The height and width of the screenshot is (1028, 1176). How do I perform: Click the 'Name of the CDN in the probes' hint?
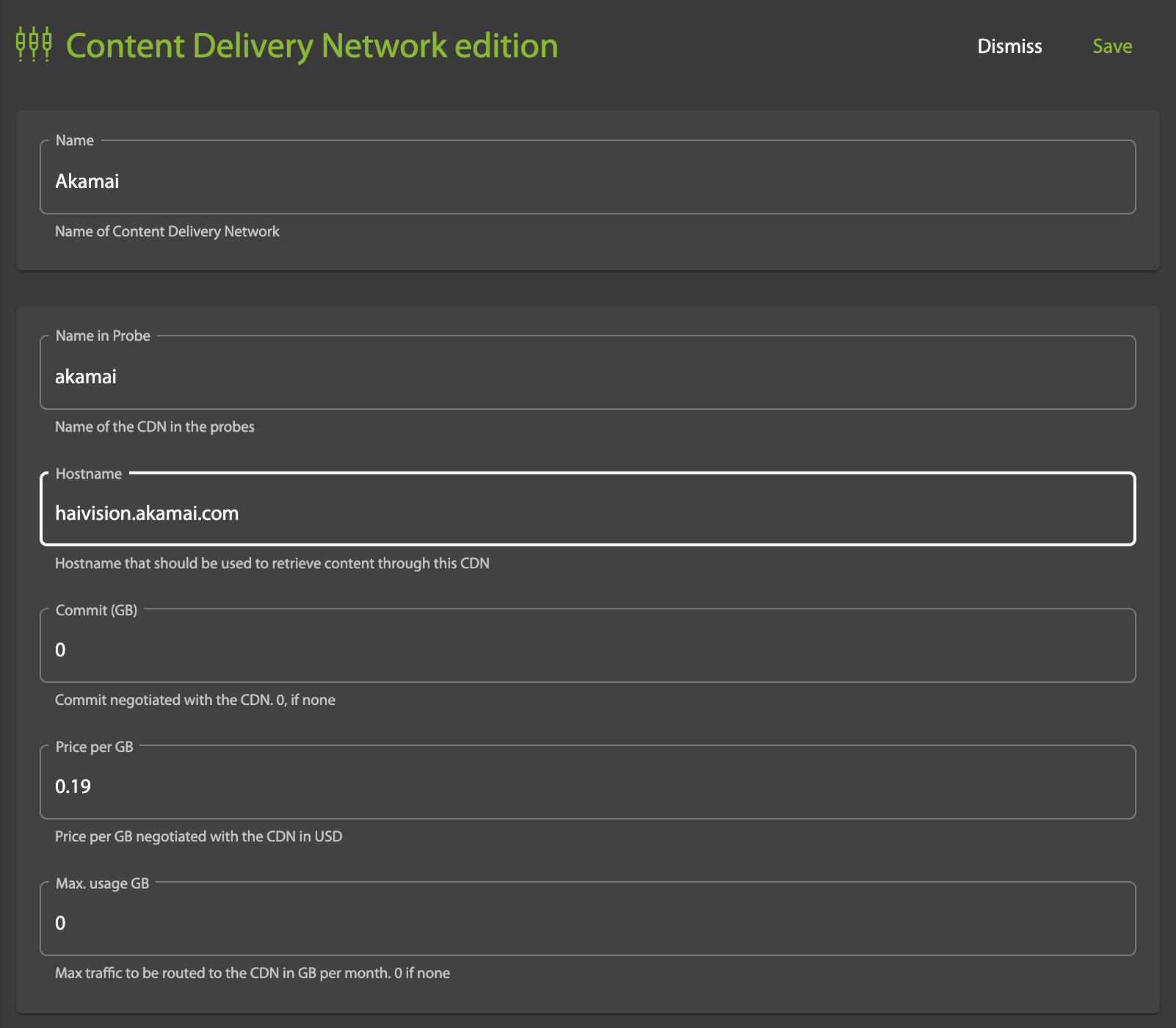[155, 427]
